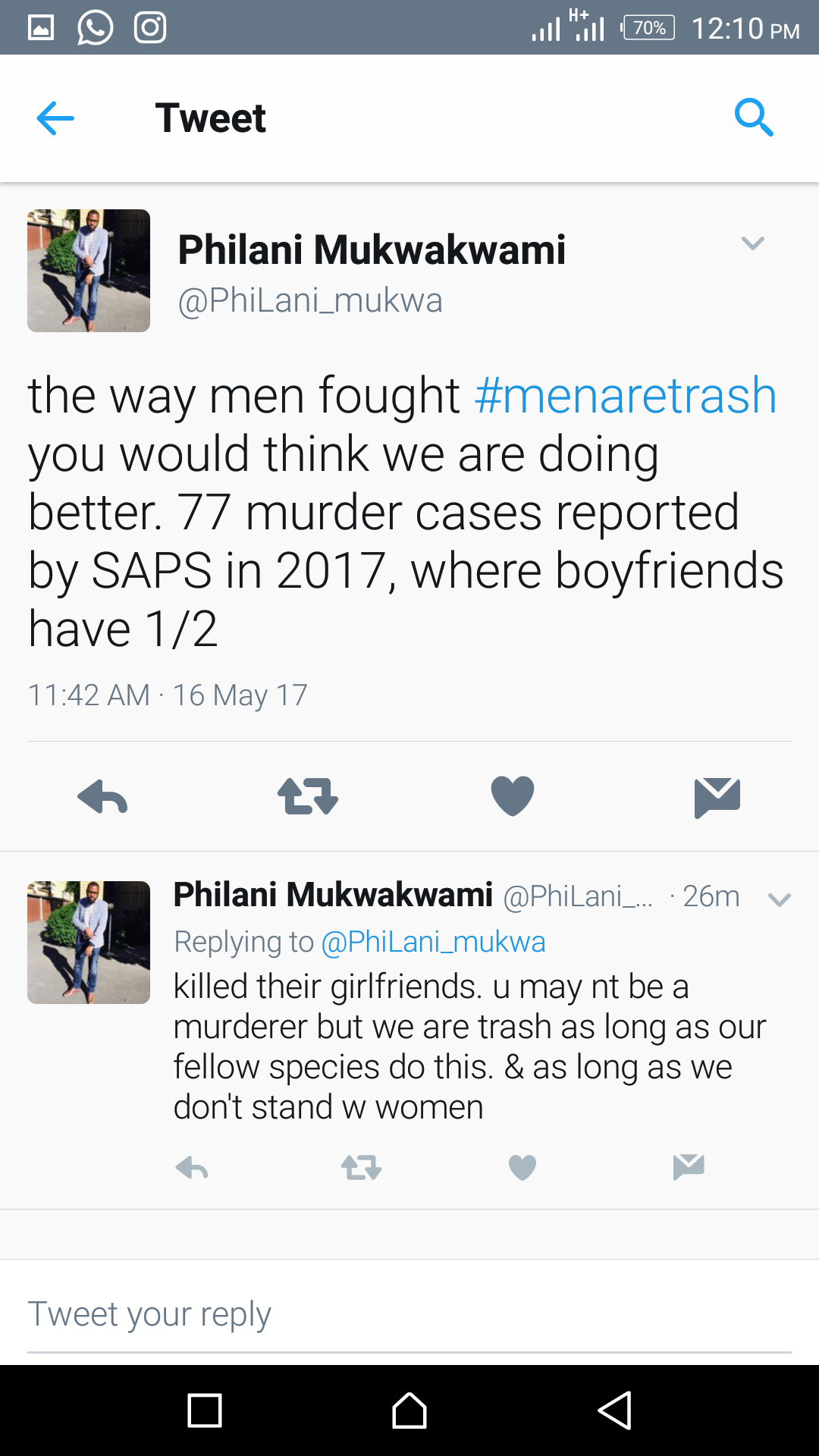Open profile photo on reply tweet
819x1456 pixels.
(89, 943)
